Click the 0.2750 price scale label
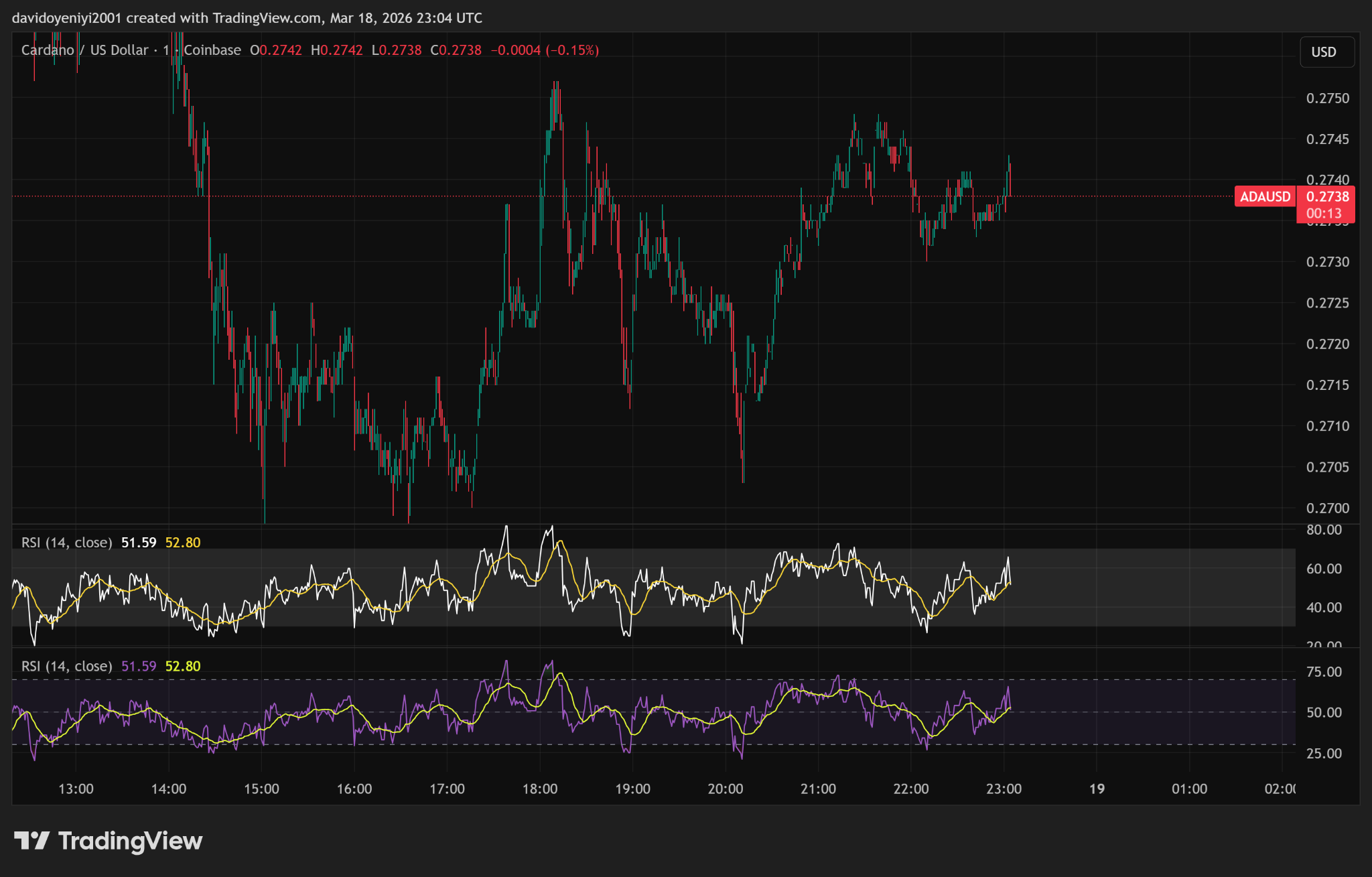This screenshot has height=877, width=1372. pos(1327,98)
